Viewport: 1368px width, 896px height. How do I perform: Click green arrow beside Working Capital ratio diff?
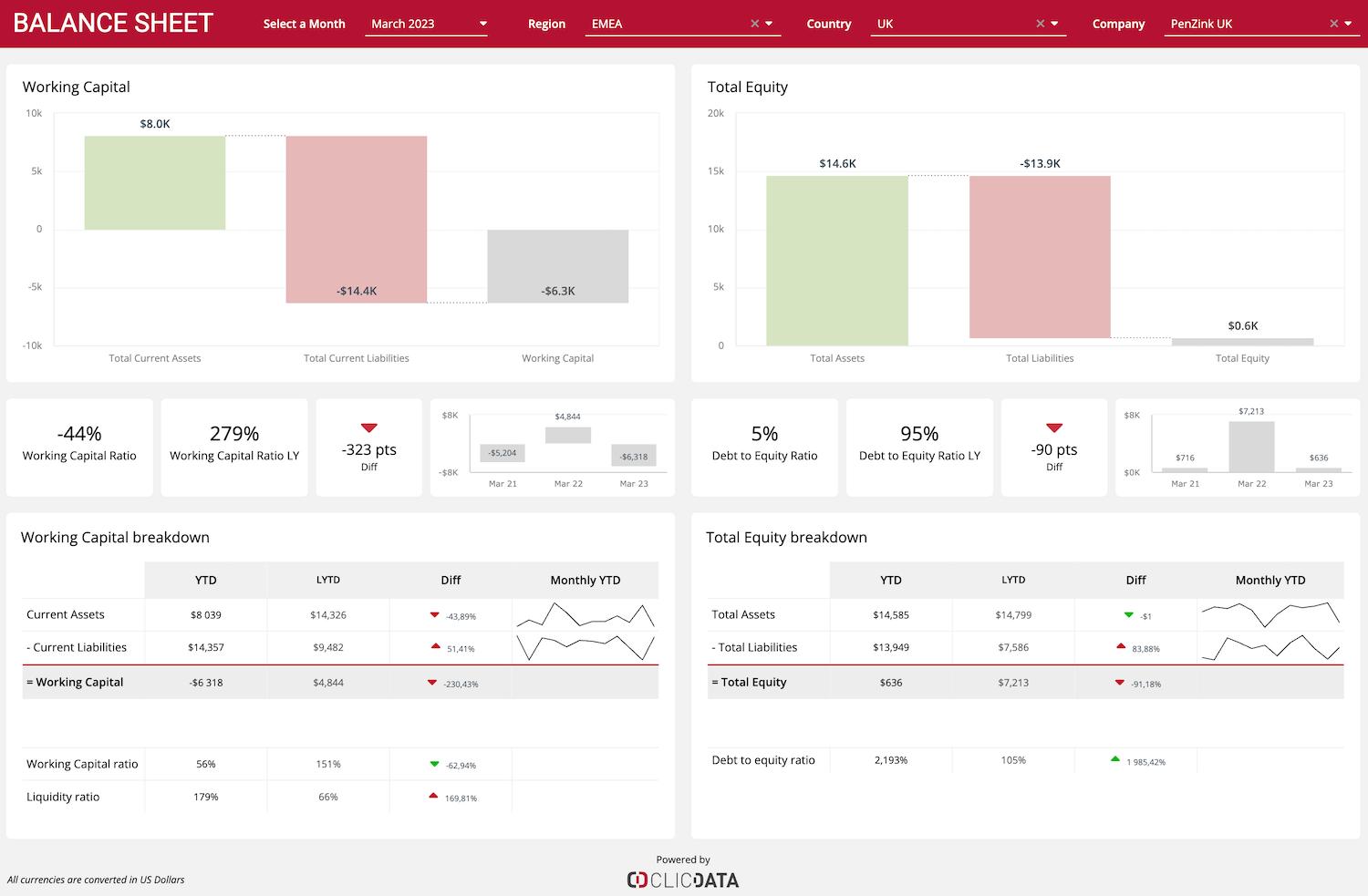tap(433, 764)
